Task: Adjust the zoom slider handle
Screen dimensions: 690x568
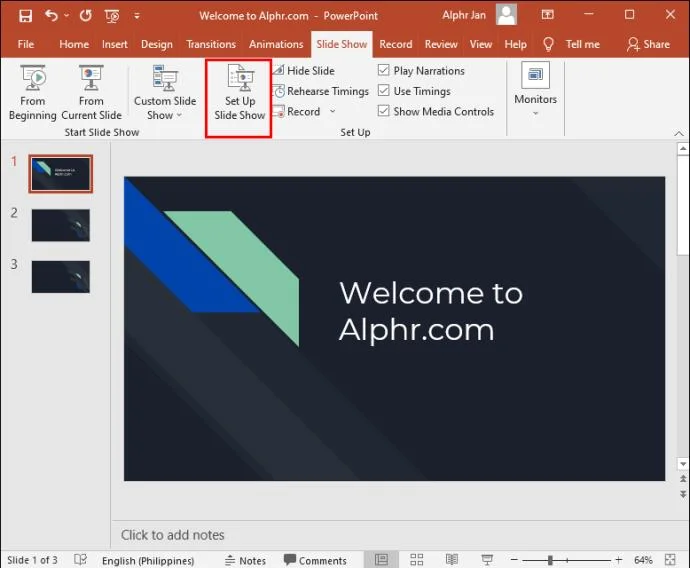Action: (550, 560)
